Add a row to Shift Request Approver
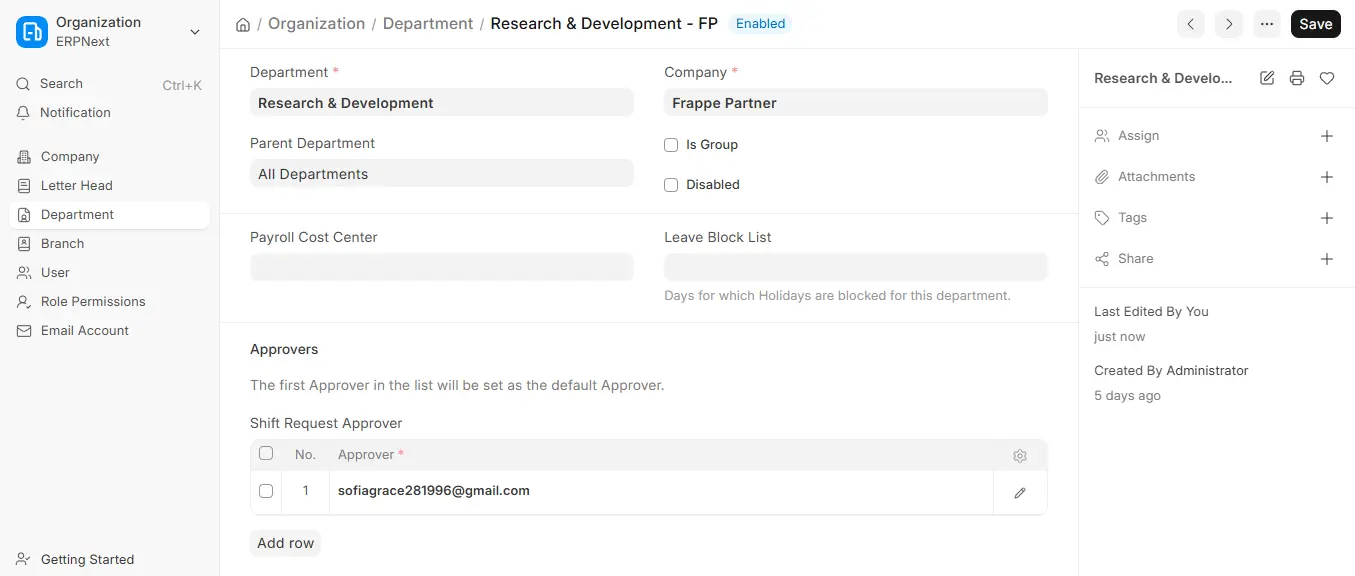The width and height of the screenshot is (1355, 576). [285, 543]
